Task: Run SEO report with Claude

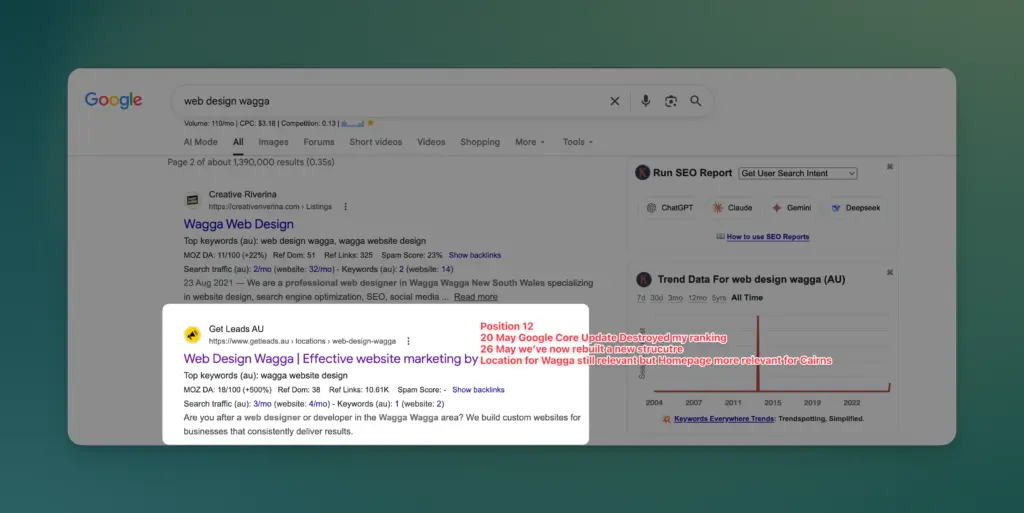Action: (x=732, y=208)
